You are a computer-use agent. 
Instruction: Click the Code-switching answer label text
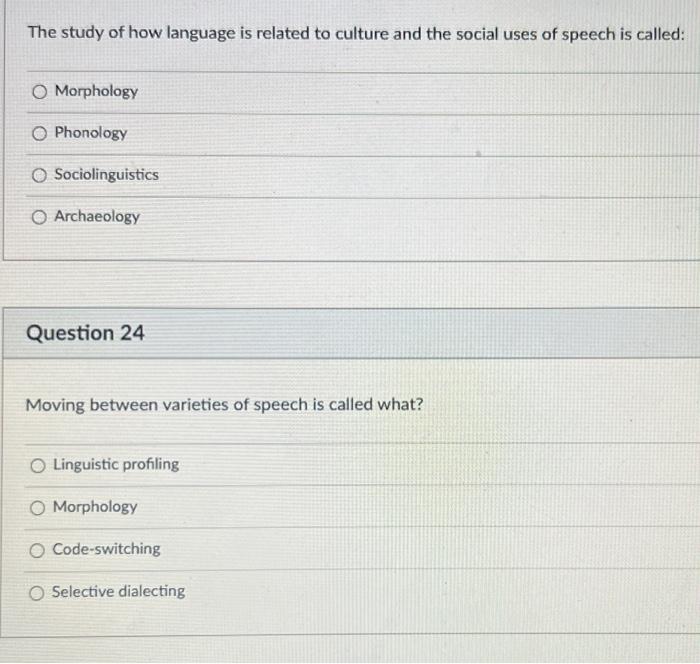click(106, 549)
